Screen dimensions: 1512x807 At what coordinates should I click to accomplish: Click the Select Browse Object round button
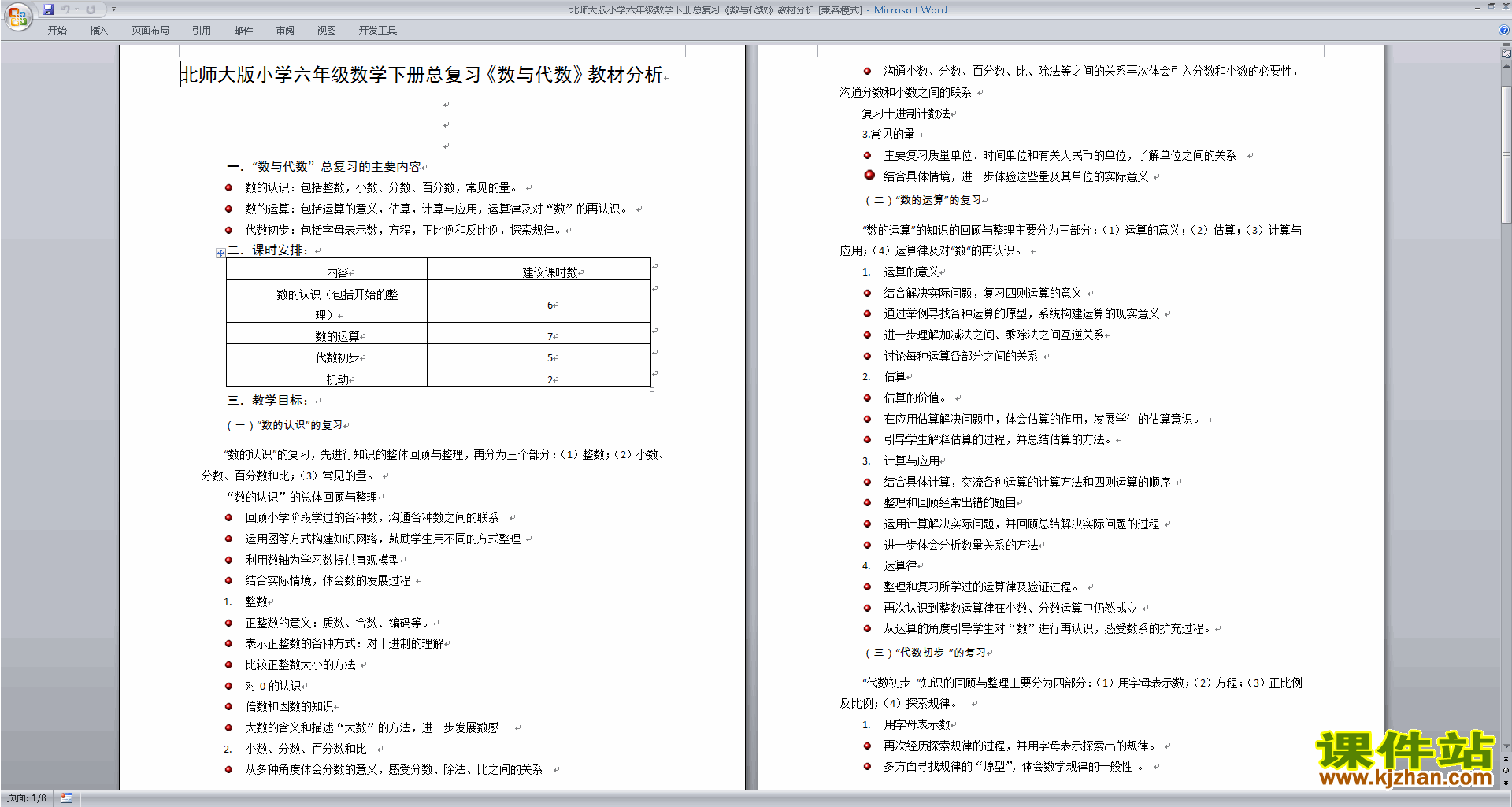pos(1506,770)
